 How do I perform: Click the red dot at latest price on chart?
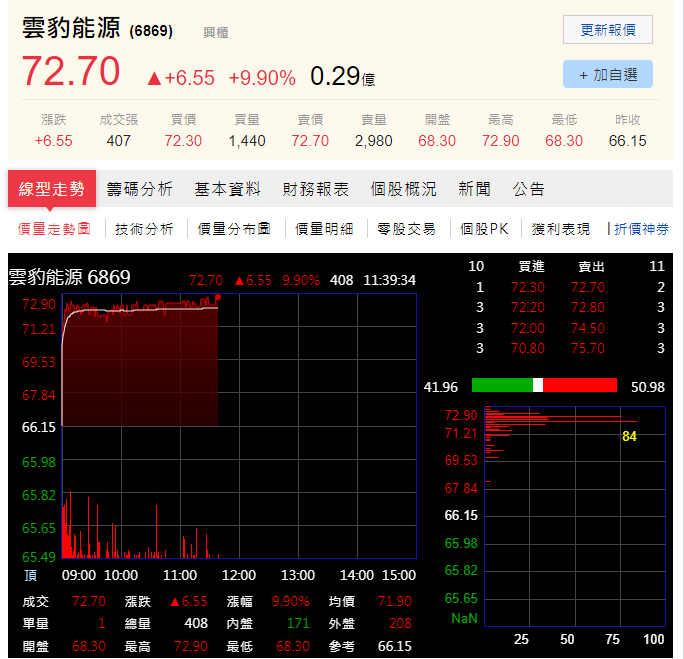tap(218, 297)
